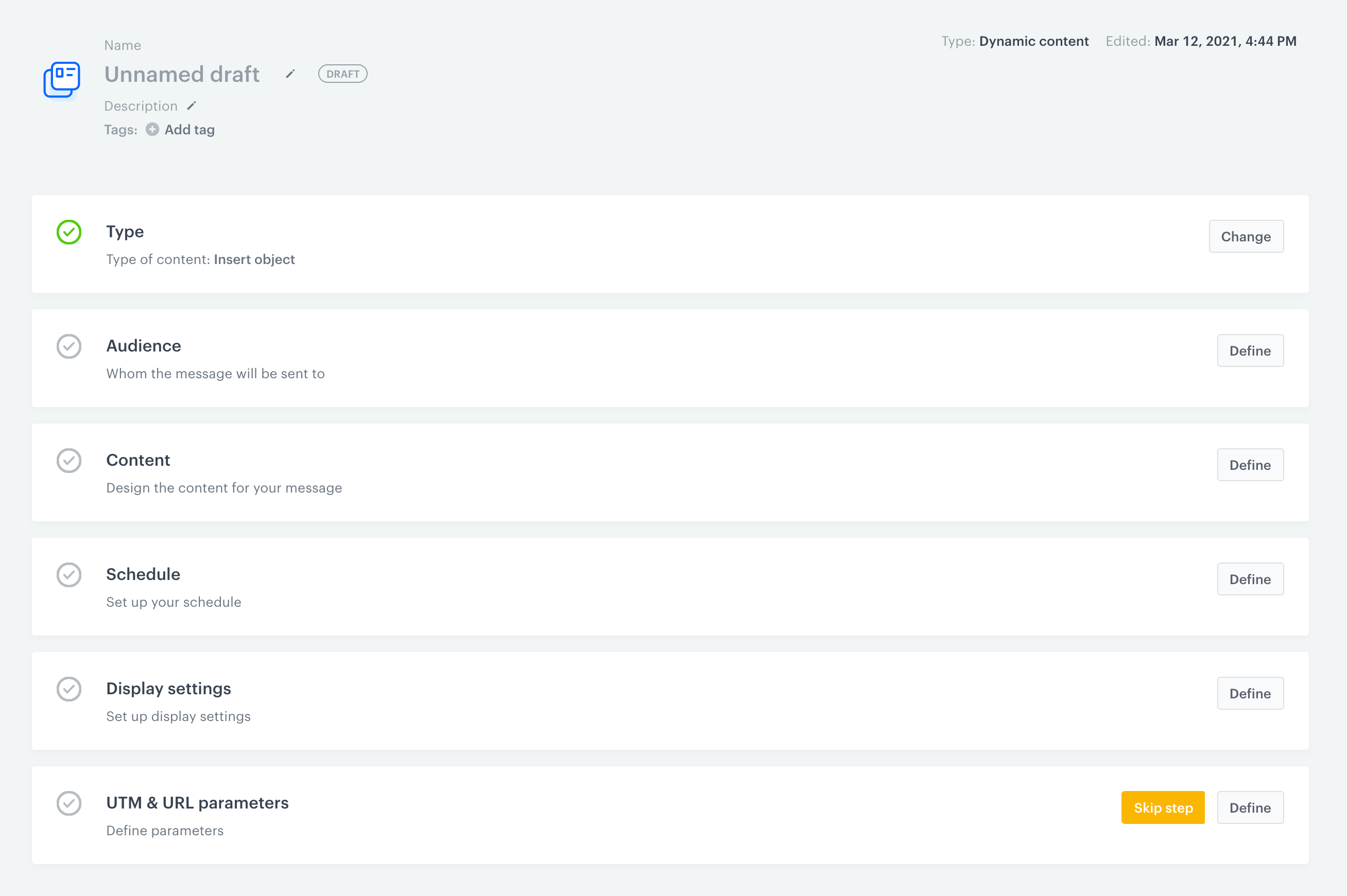Click the status circle beside Audience
This screenshot has height=896, width=1347.
coord(68,347)
